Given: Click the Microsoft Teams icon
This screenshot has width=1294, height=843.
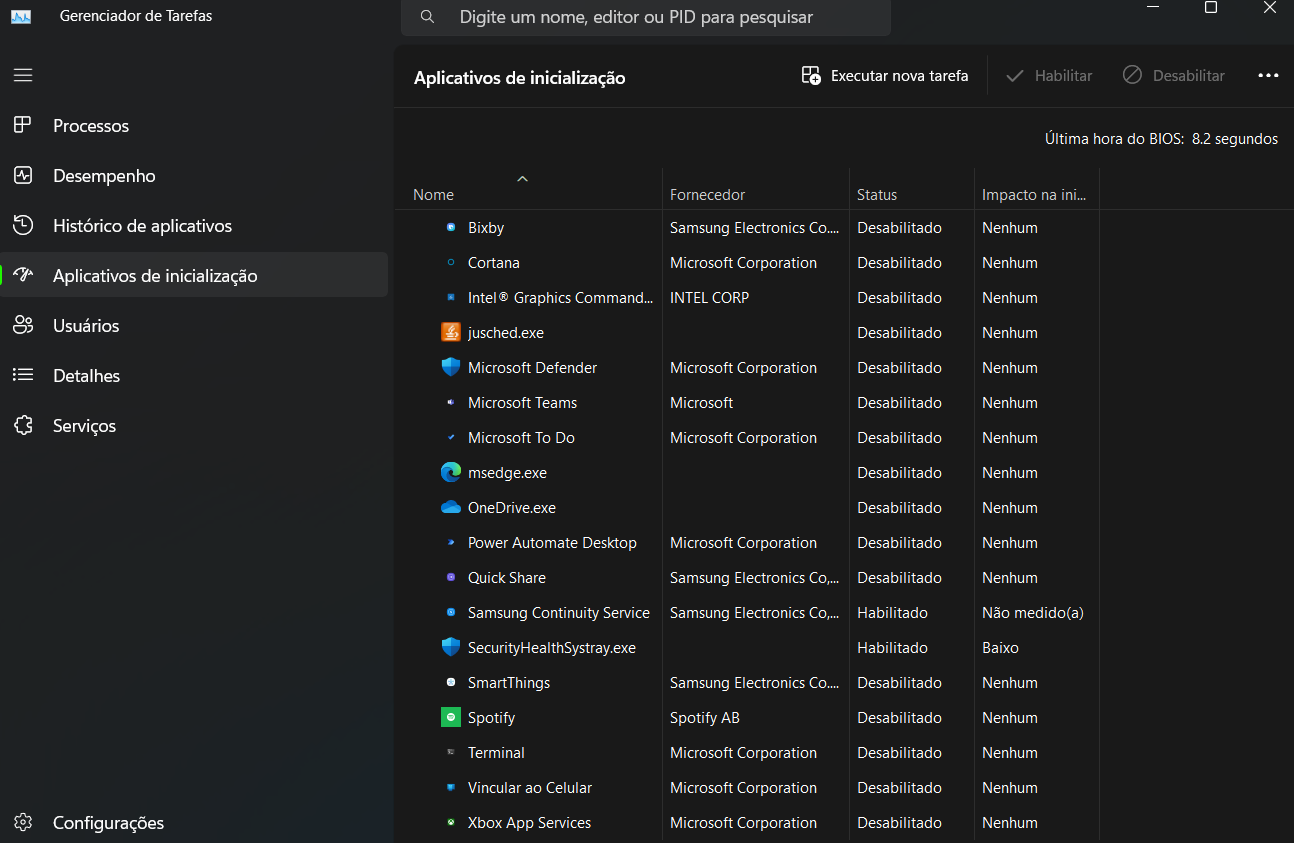Looking at the screenshot, I should [x=451, y=403].
